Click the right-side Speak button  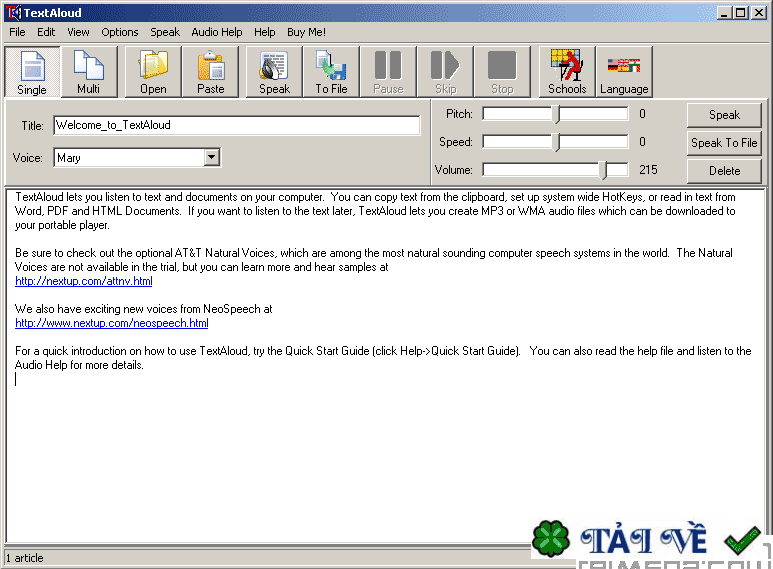tap(724, 115)
